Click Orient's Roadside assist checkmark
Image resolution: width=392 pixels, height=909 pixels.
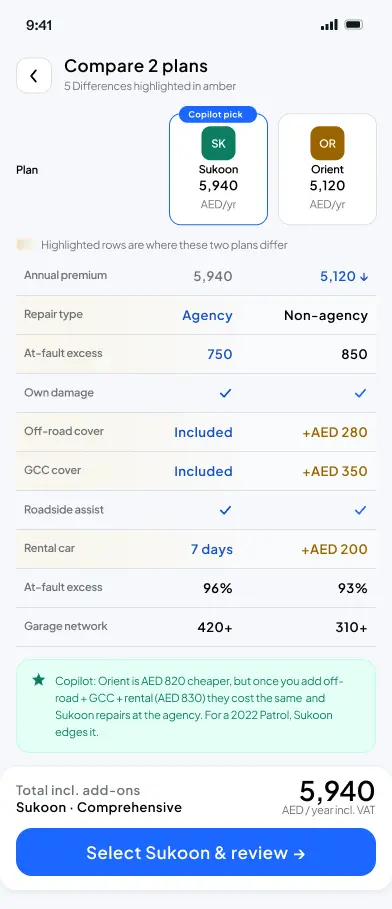point(361,510)
